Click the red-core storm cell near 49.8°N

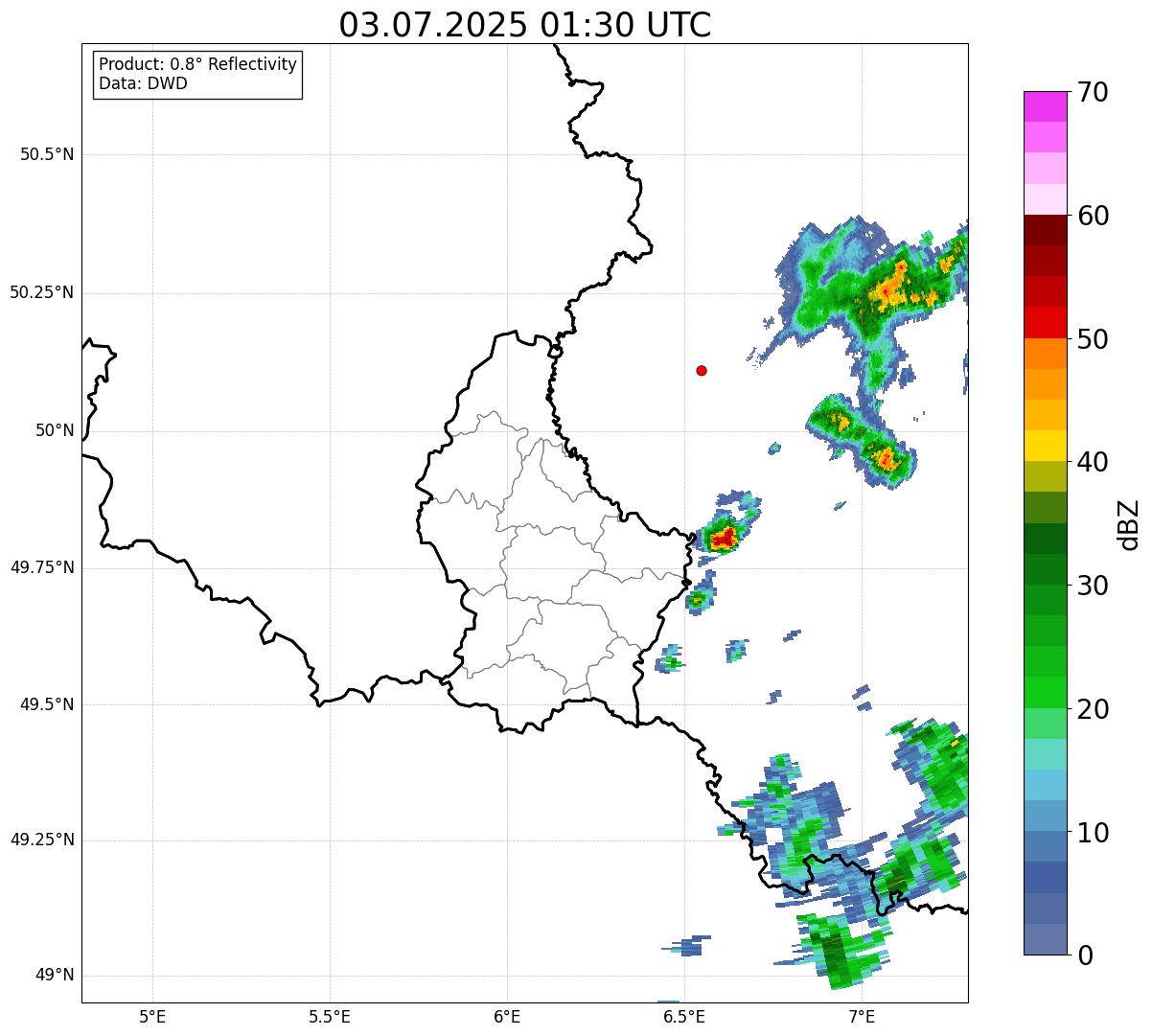tap(724, 538)
